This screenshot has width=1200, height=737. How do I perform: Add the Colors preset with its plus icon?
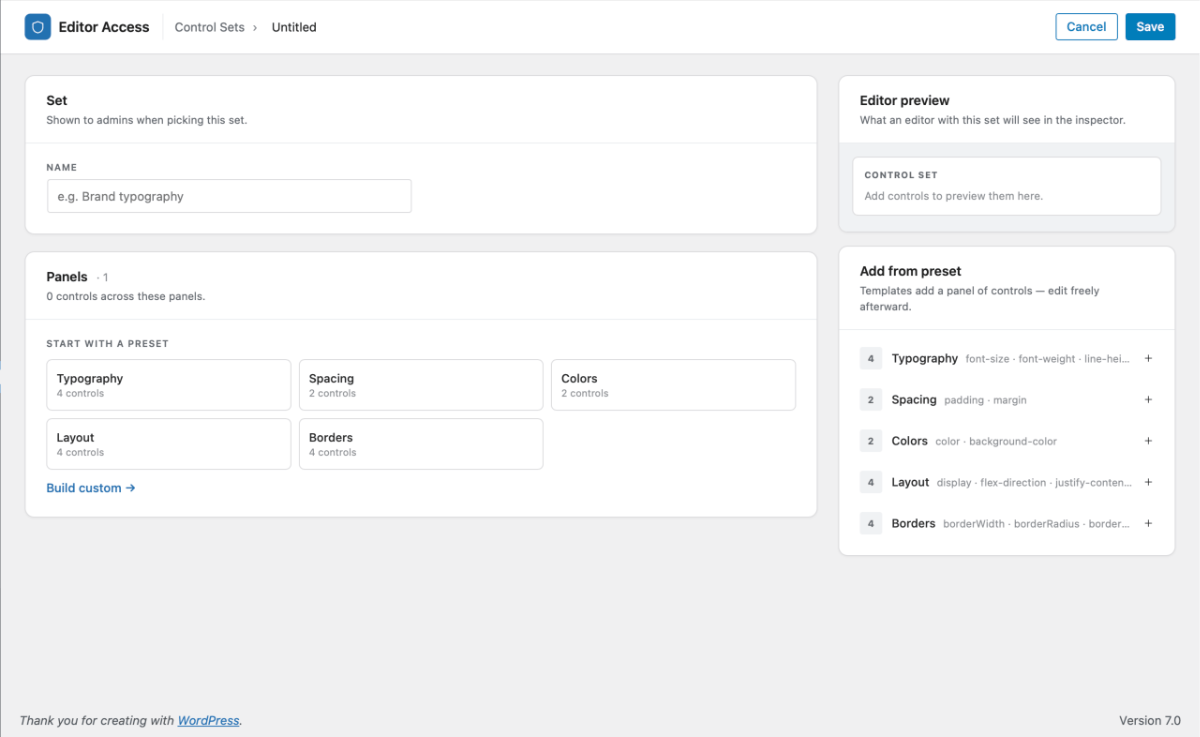pyautogui.click(x=1148, y=441)
